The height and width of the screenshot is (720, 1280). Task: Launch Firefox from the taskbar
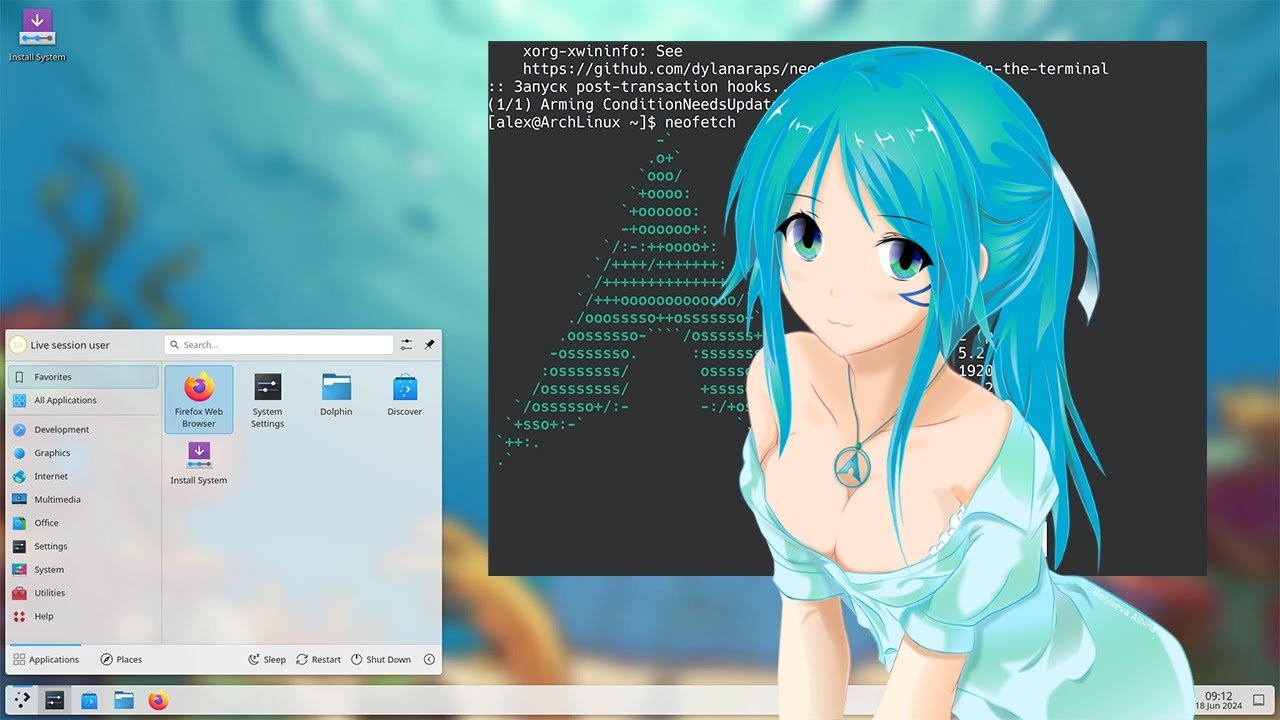pos(158,700)
